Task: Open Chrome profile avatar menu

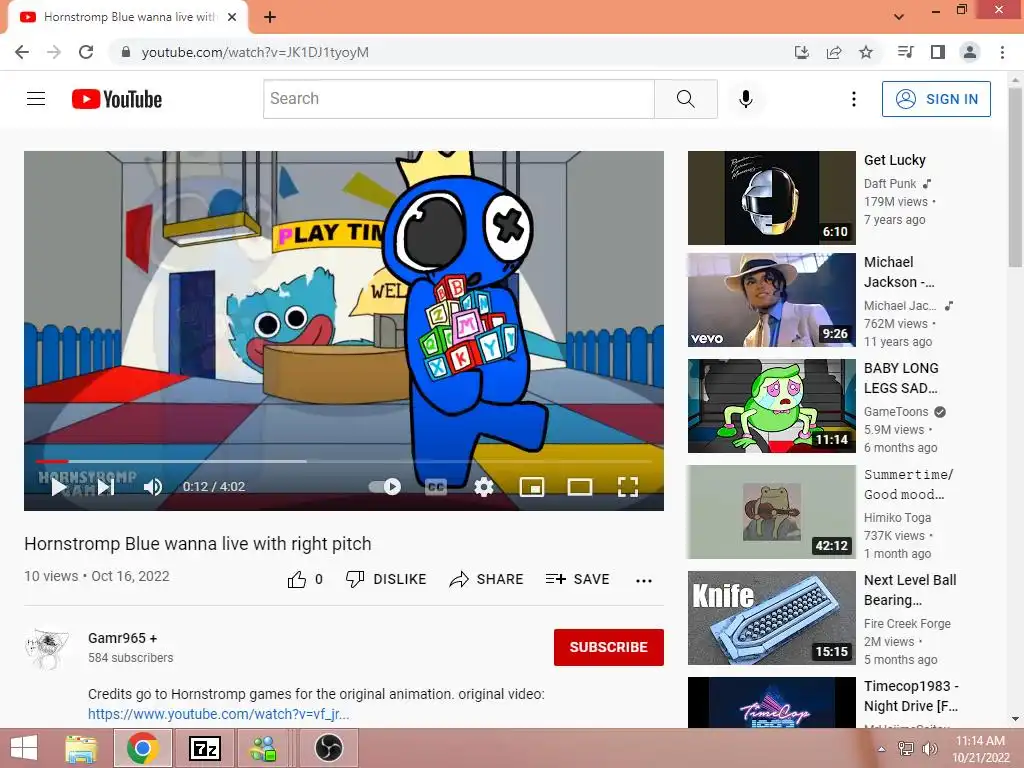Action: point(970,52)
